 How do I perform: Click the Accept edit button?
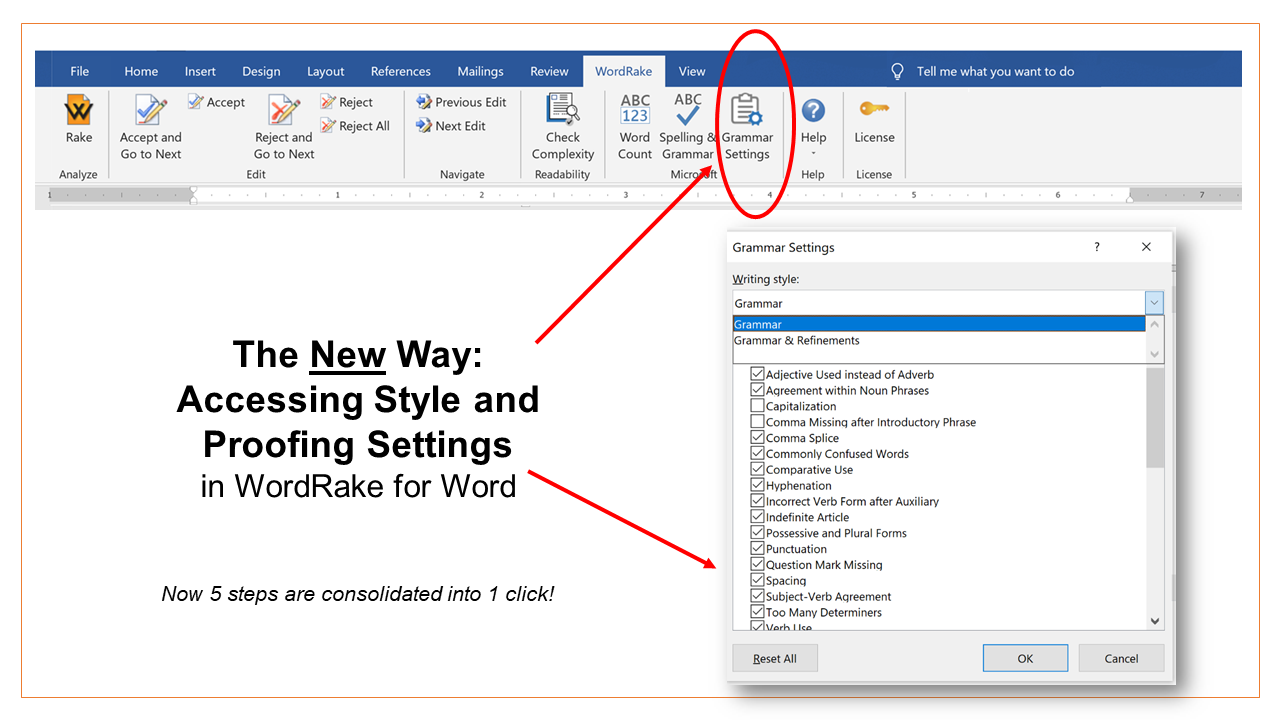tap(217, 102)
